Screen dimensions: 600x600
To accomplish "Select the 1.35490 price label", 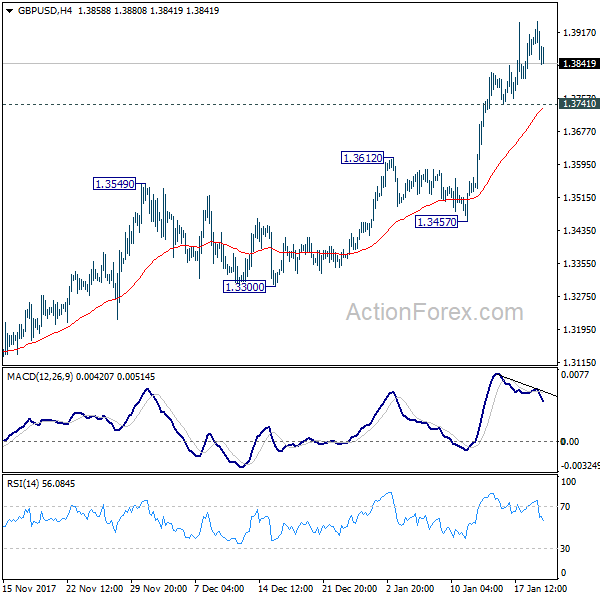I will 116,184.
